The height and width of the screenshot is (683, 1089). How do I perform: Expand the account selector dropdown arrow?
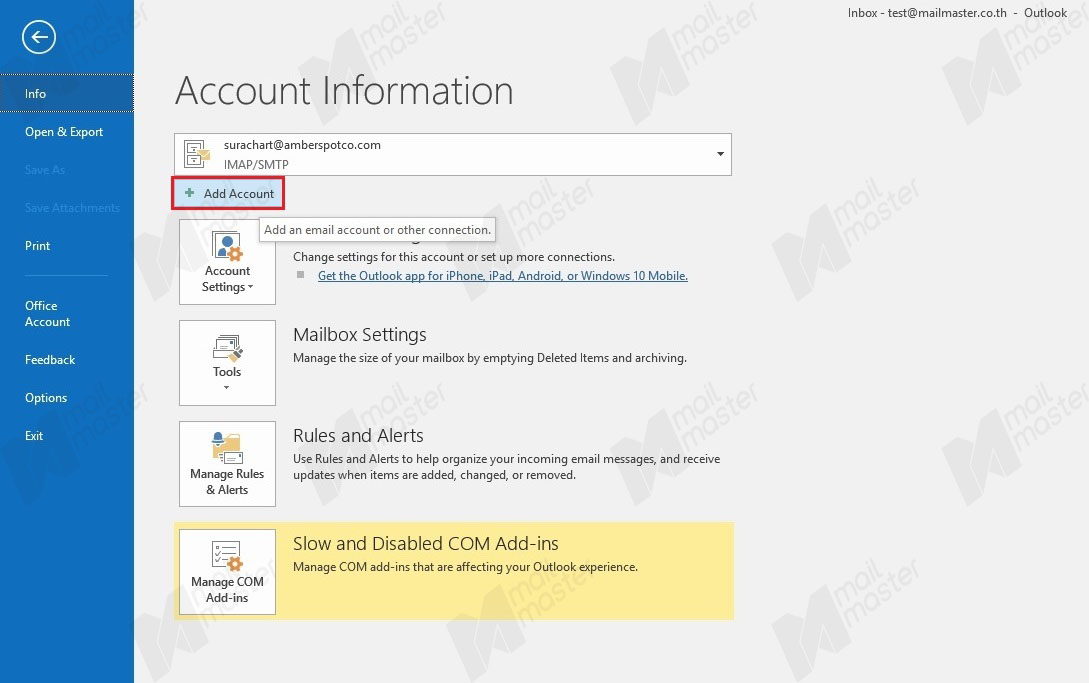click(720, 154)
